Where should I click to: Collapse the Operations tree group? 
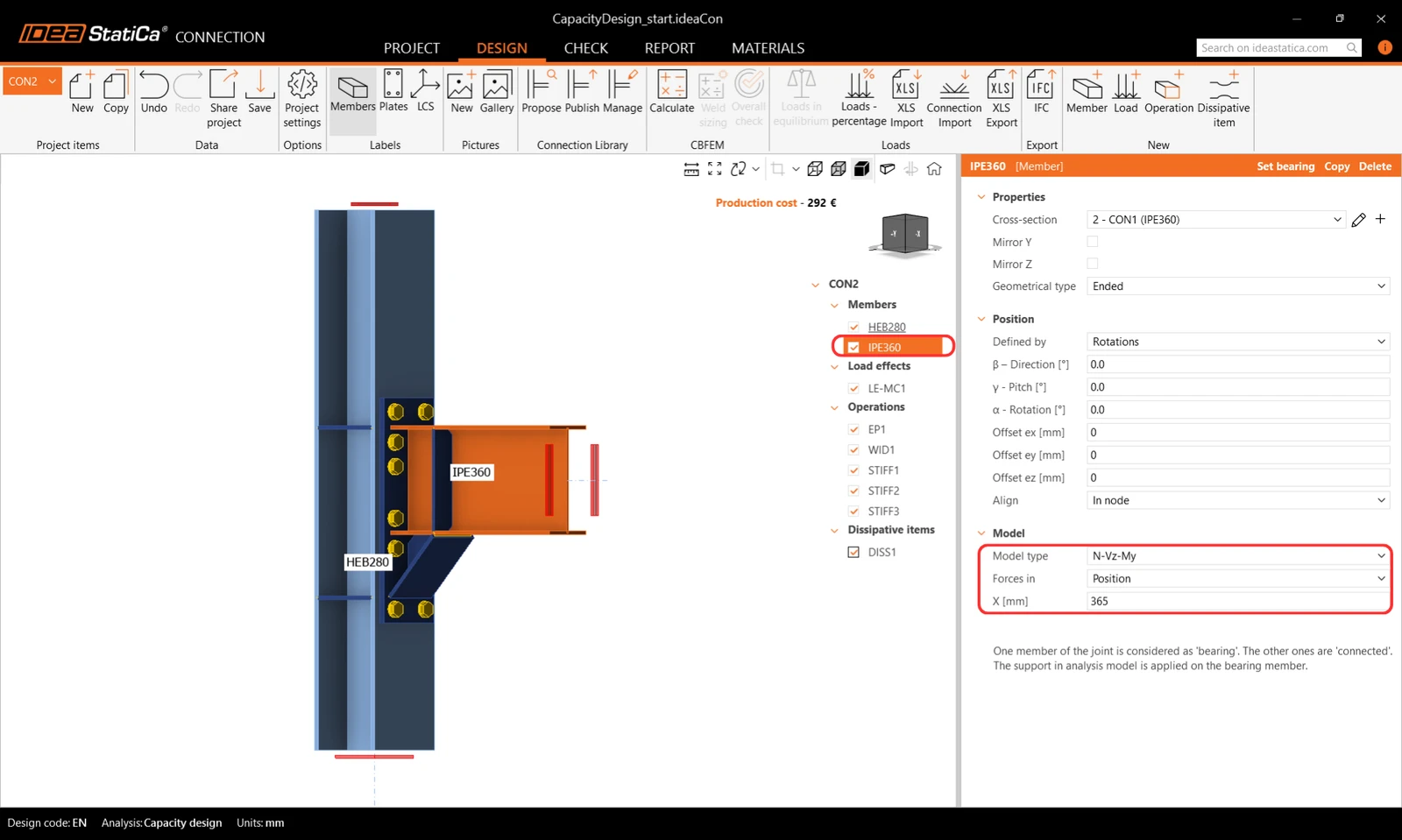[x=834, y=407]
